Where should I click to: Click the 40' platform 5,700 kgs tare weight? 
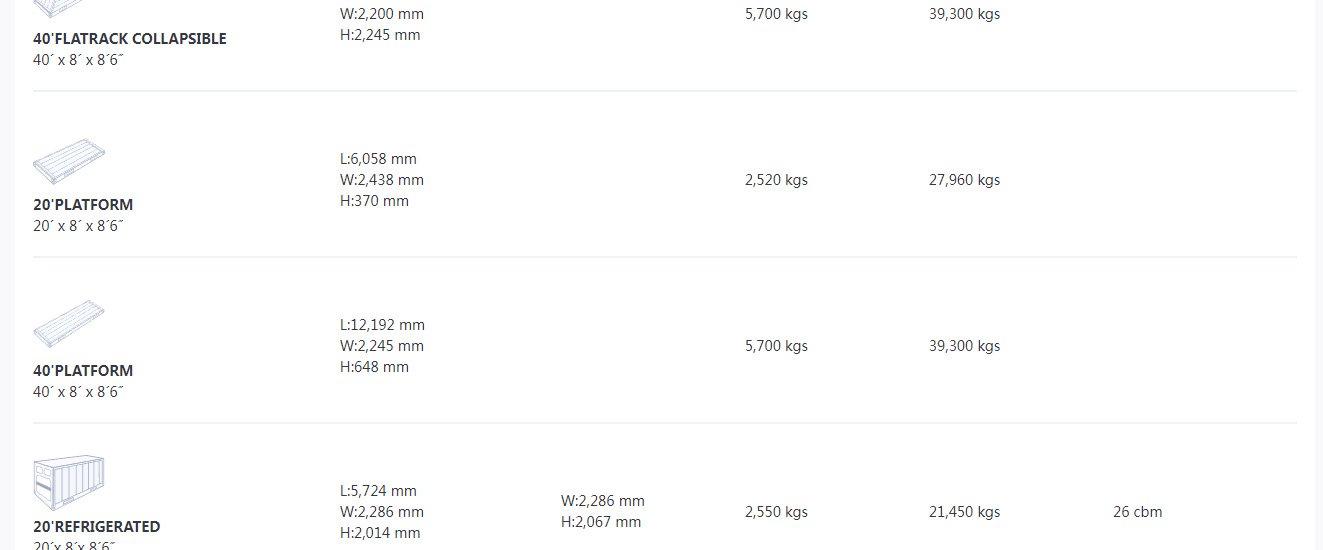[776, 346]
